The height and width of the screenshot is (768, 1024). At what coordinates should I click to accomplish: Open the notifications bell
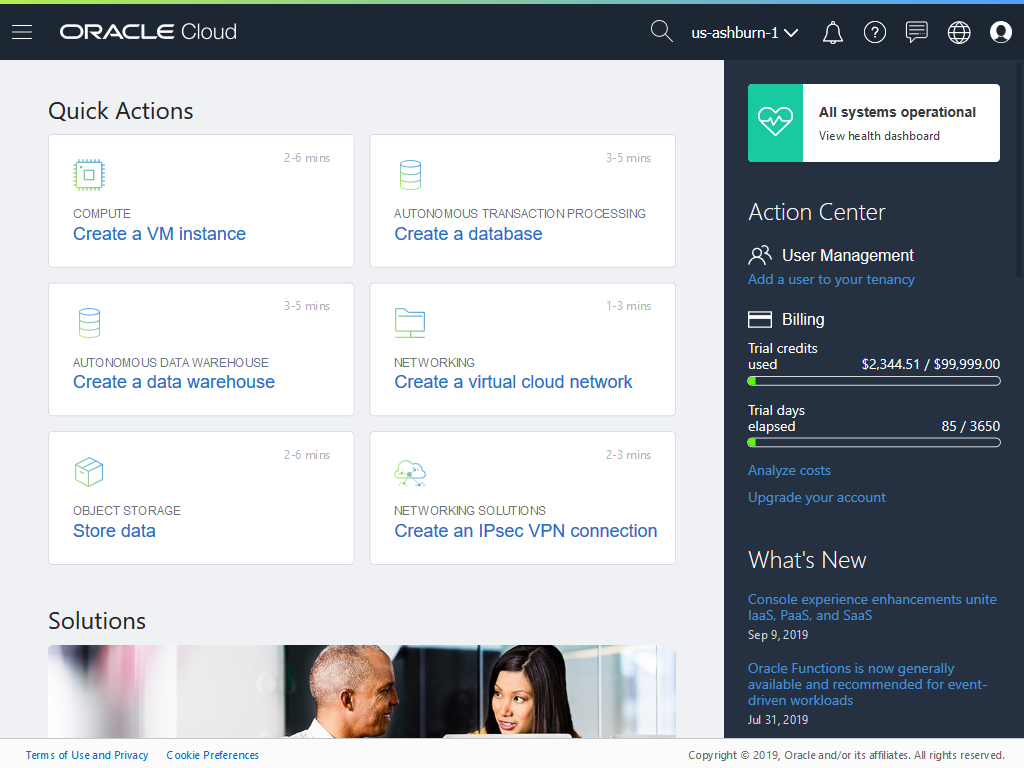[x=832, y=33]
